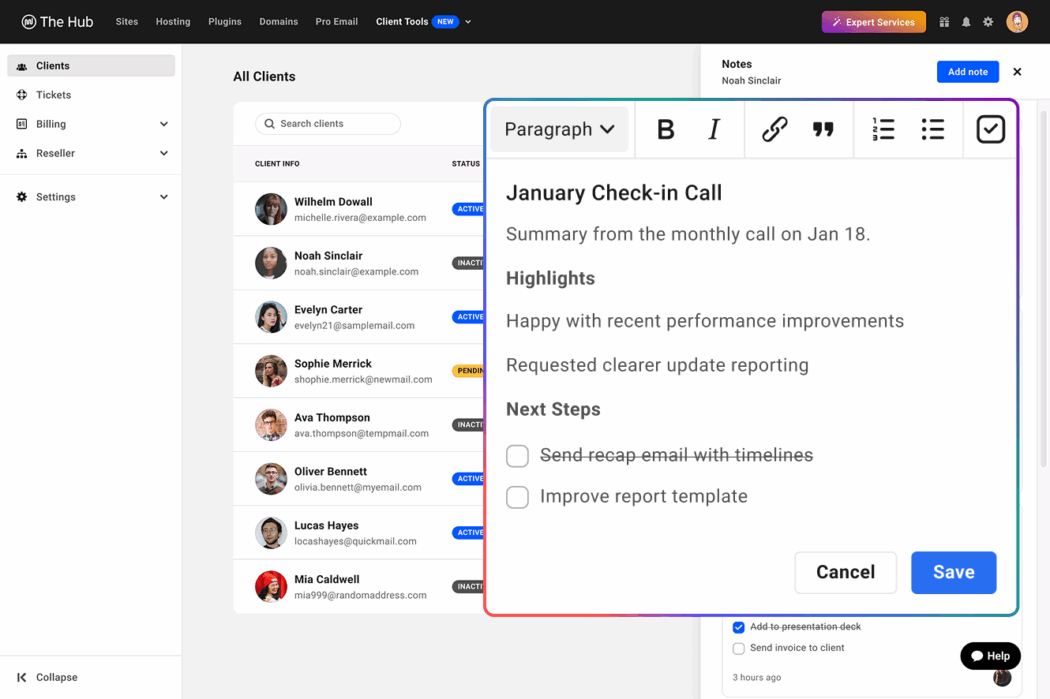This screenshot has width=1050, height=699.
Task: Check the Improve report template task
Action: click(x=517, y=497)
